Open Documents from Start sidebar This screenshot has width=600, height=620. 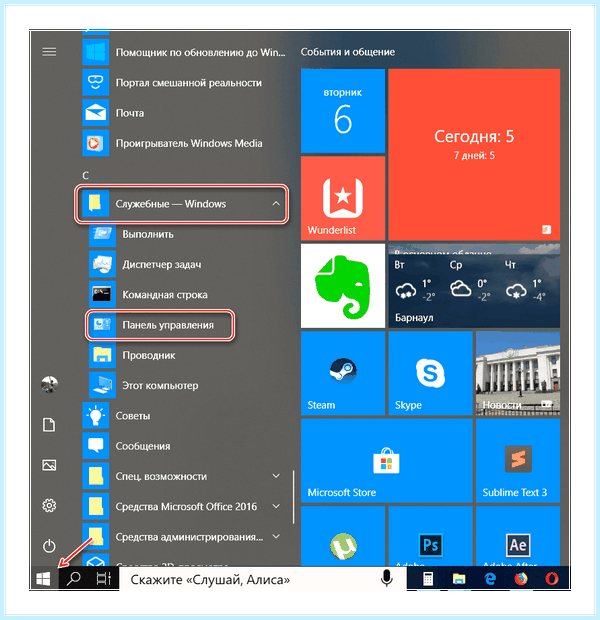click(x=49, y=425)
